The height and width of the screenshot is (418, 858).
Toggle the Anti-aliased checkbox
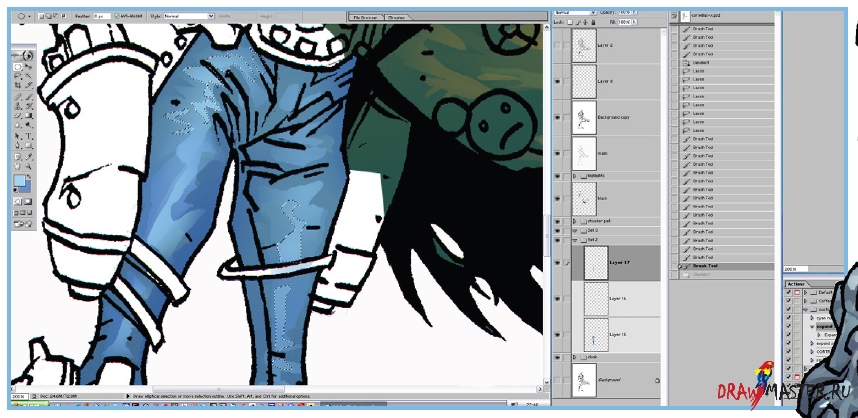point(117,16)
